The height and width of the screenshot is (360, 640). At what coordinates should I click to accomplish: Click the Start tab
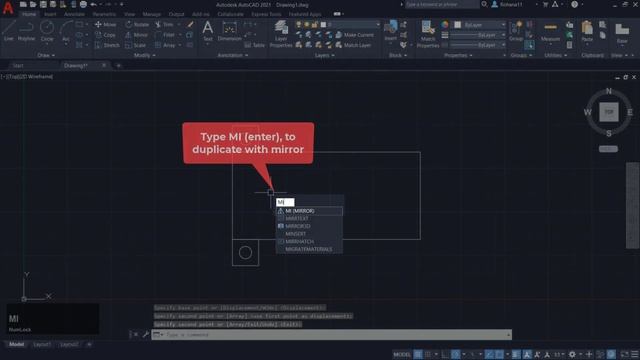pyautogui.click(x=18, y=65)
